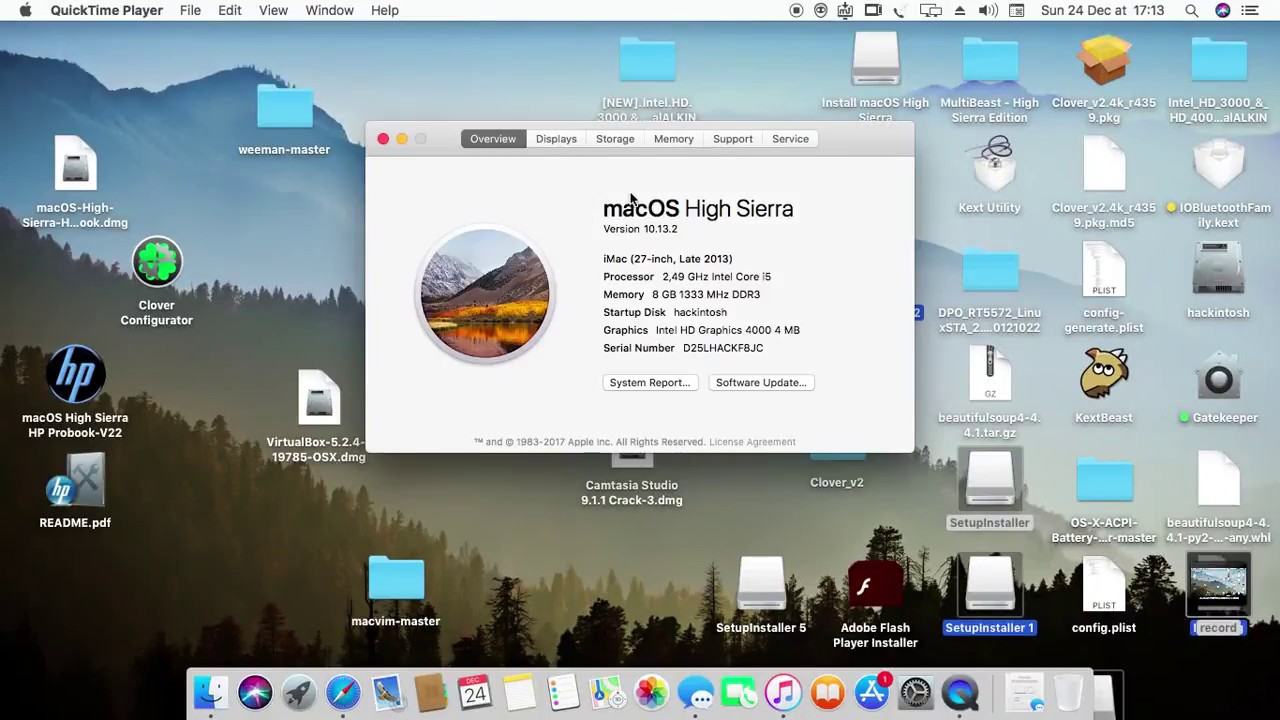Select KextBeast desktop icon
Viewport: 1280px width, 720px height.
point(1104,374)
